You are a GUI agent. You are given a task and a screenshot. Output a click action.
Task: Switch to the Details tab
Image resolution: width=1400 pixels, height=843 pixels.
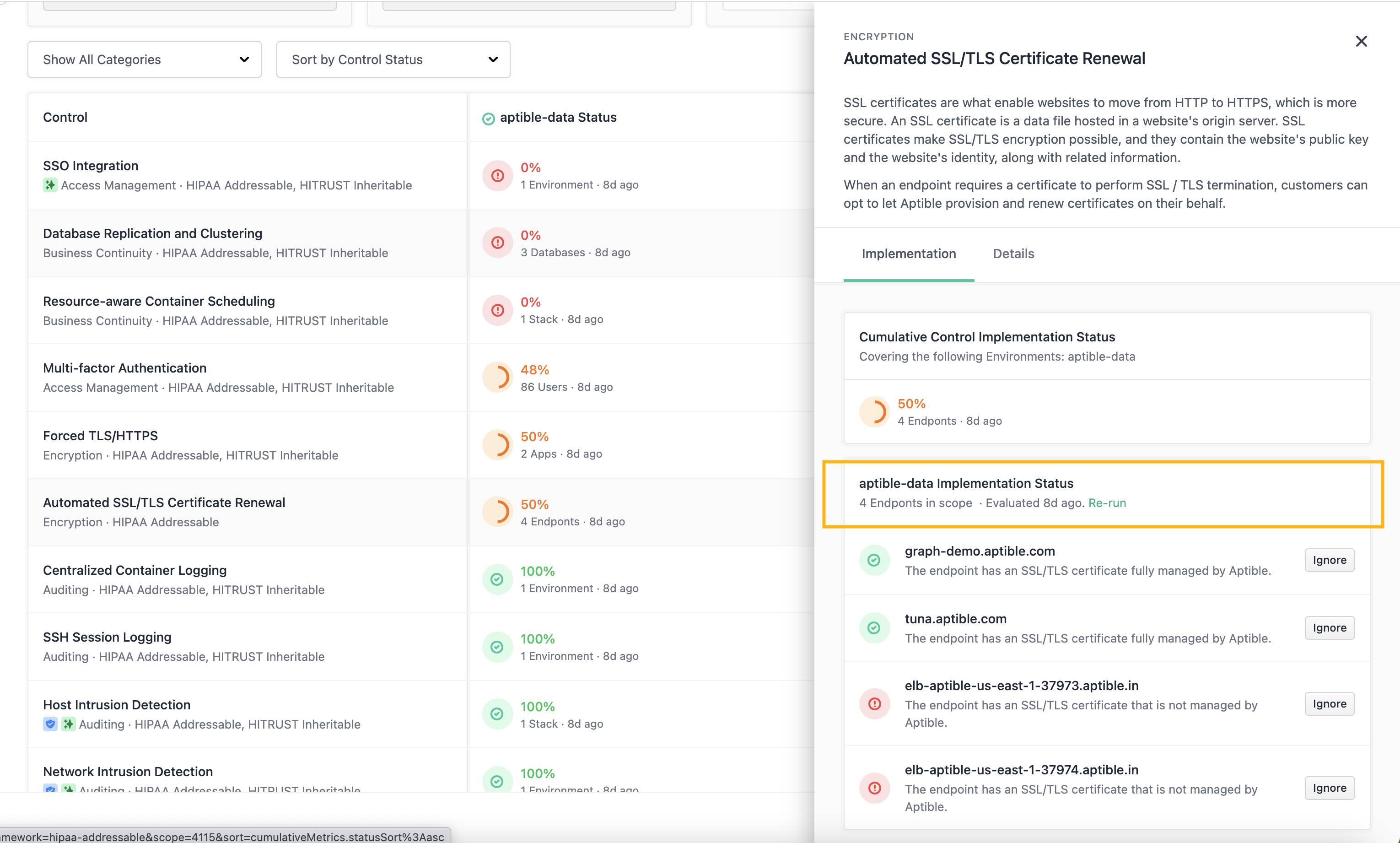1013,254
